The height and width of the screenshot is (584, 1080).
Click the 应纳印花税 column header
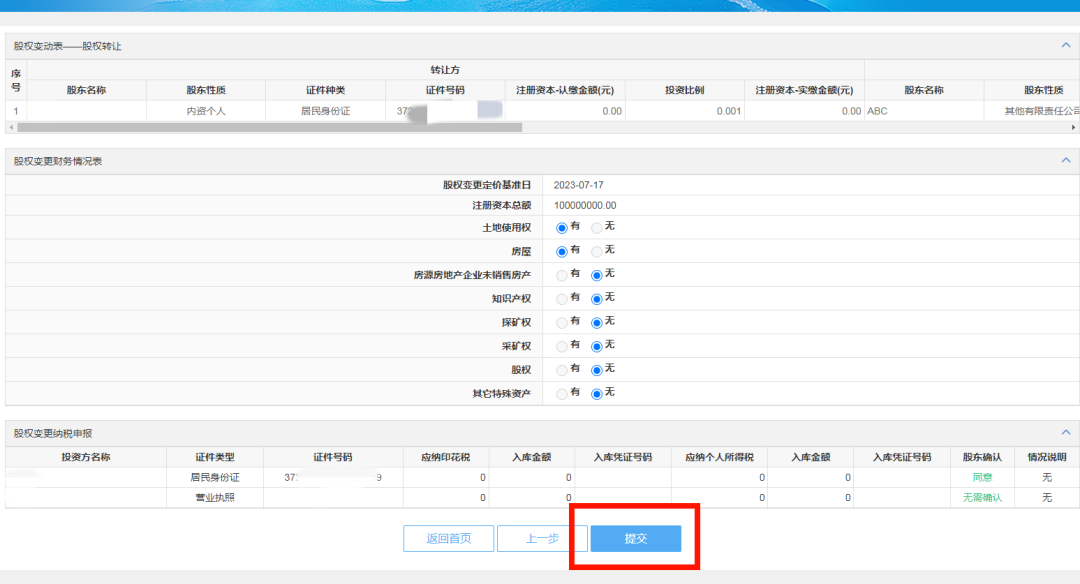(x=446, y=457)
